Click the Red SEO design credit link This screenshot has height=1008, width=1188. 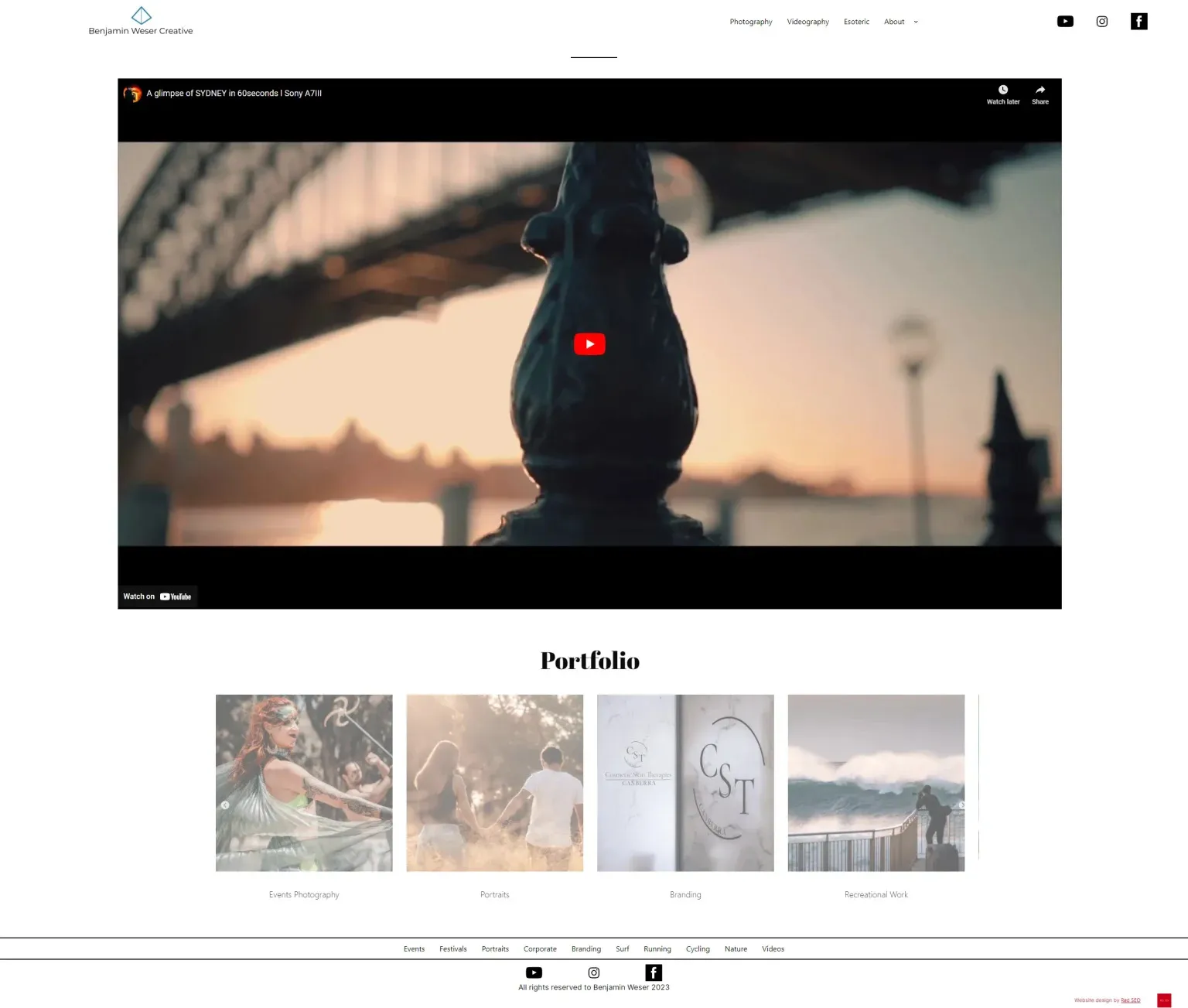(1132, 999)
